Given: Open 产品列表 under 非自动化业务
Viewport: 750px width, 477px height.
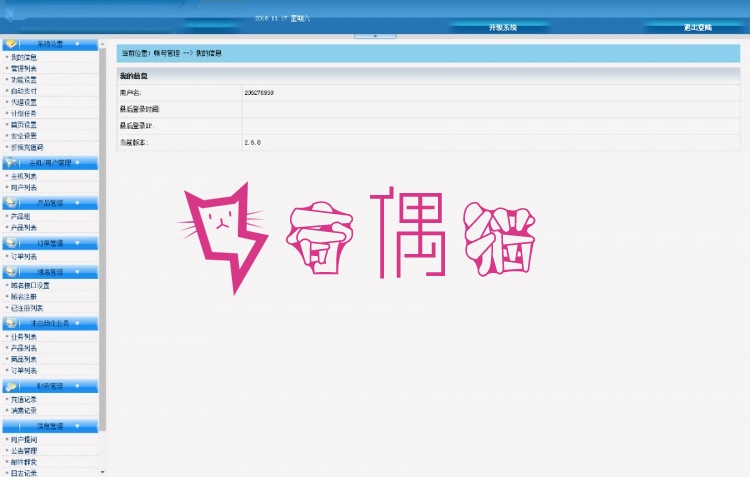Looking at the screenshot, I should (24, 348).
